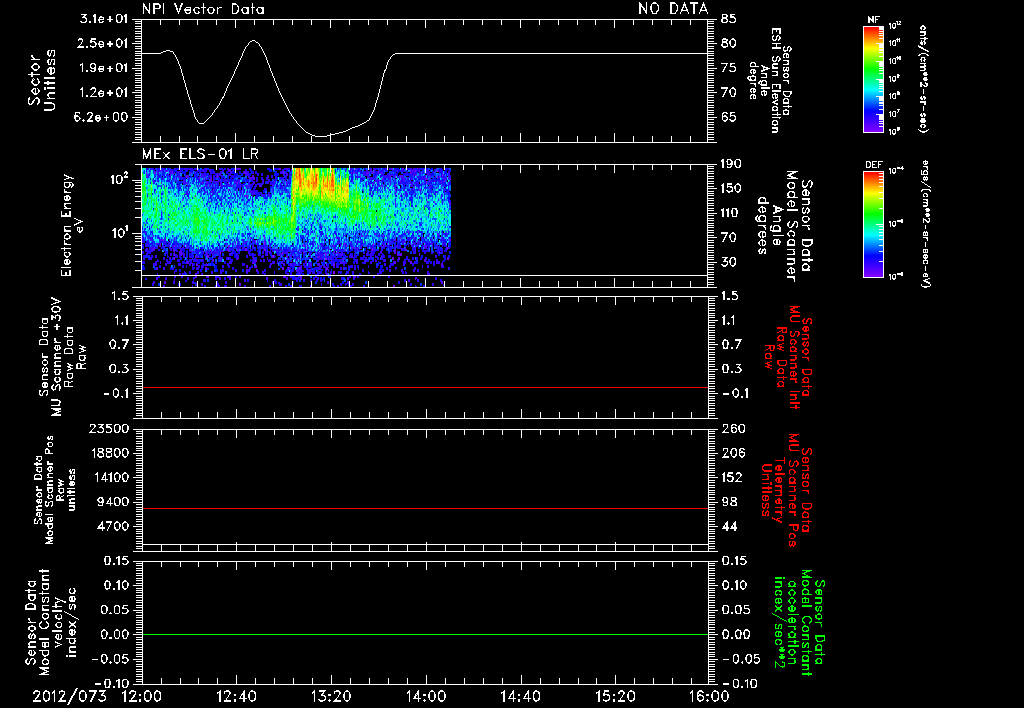The width and height of the screenshot is (1024, 708).
Task: Click the 110 tick on scanner angle axis
Action: point(730,213)
